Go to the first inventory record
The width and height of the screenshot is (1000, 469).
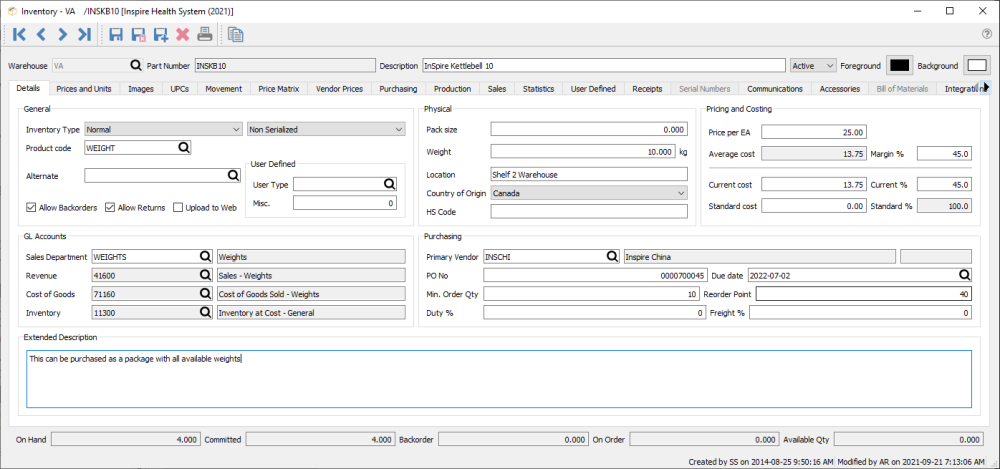tap(20, 35)
